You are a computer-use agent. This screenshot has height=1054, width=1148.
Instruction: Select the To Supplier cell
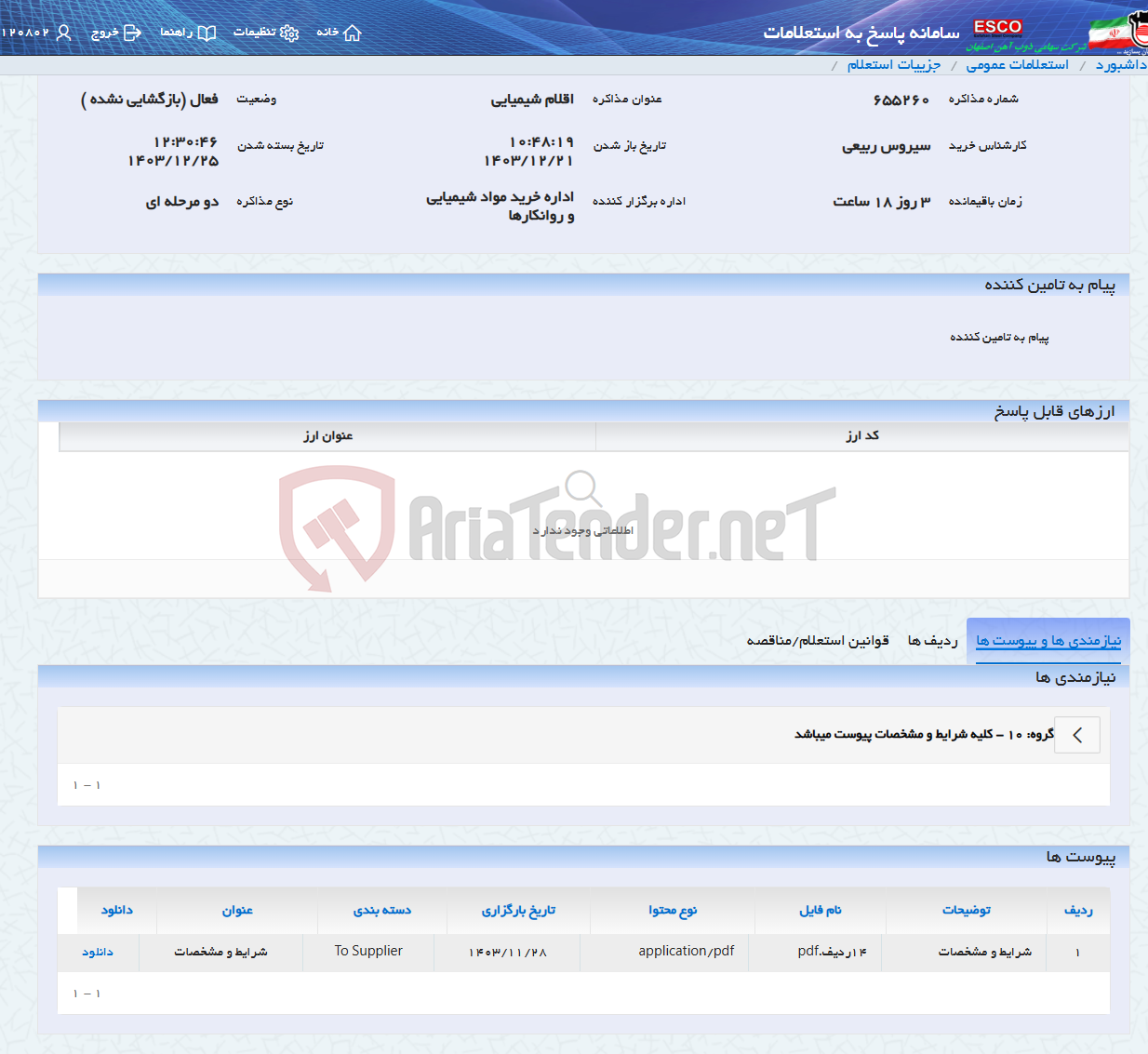click(x=368, y=952)
